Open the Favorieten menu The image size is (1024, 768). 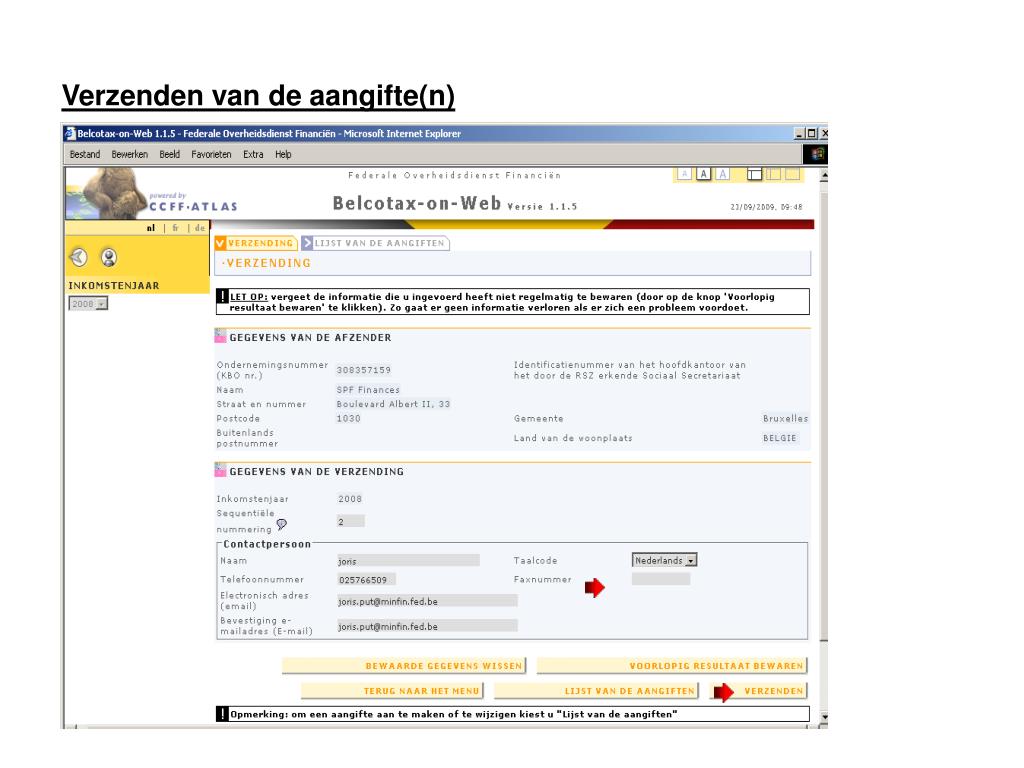(x=211, y=154)
